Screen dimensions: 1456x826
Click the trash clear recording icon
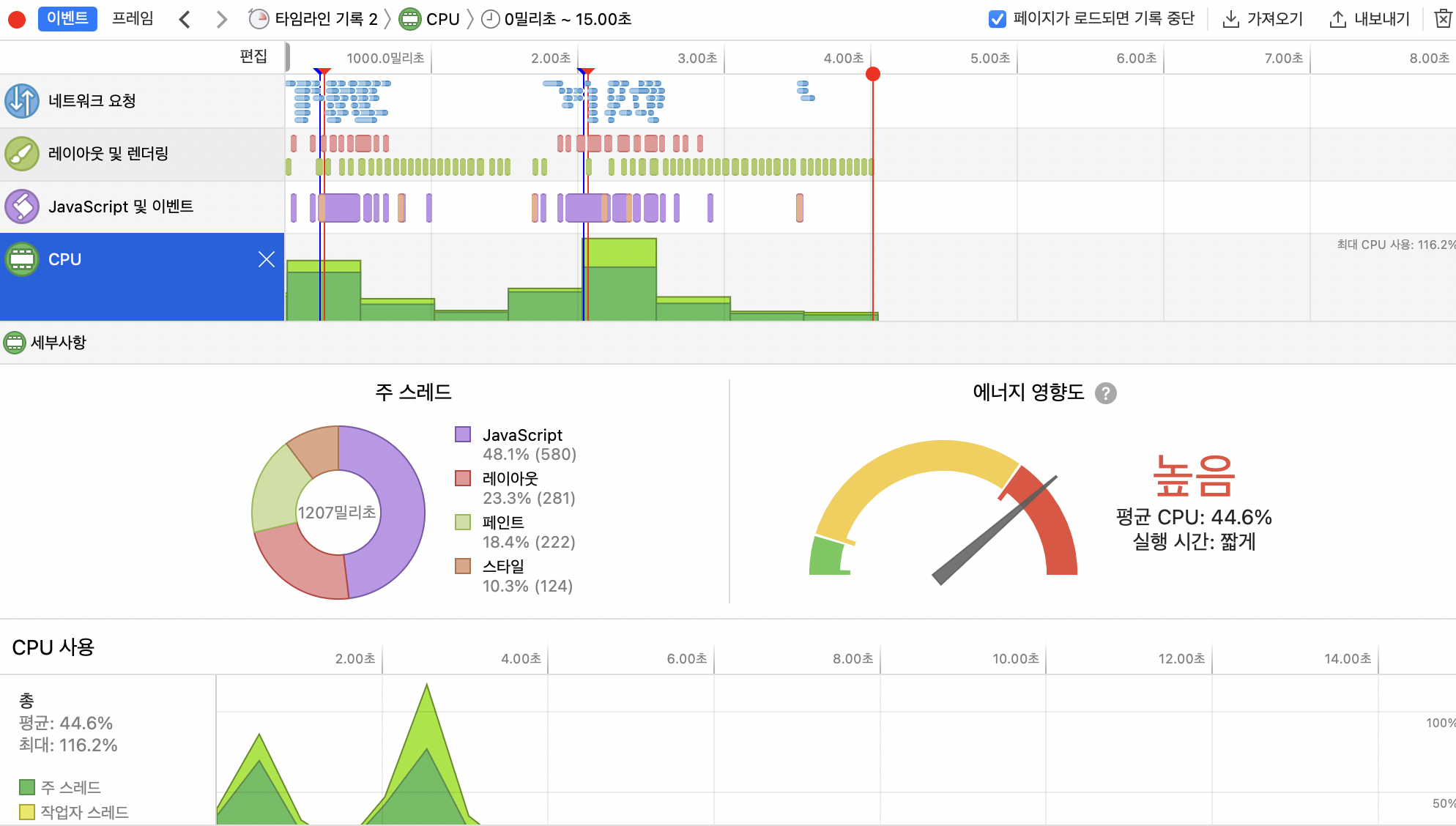[x=1442, y=19]
